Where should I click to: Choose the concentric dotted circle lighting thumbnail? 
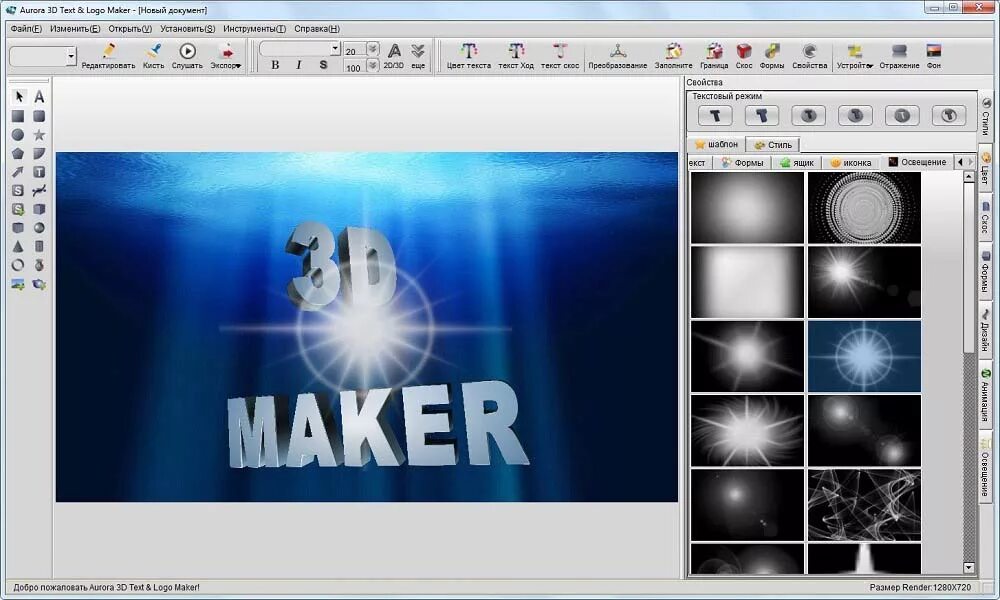864,207
